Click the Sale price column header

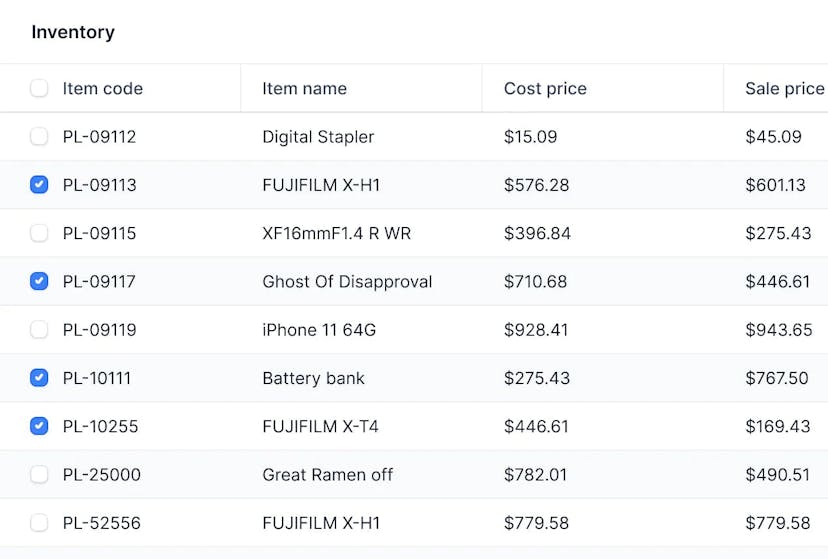point(784,88)
